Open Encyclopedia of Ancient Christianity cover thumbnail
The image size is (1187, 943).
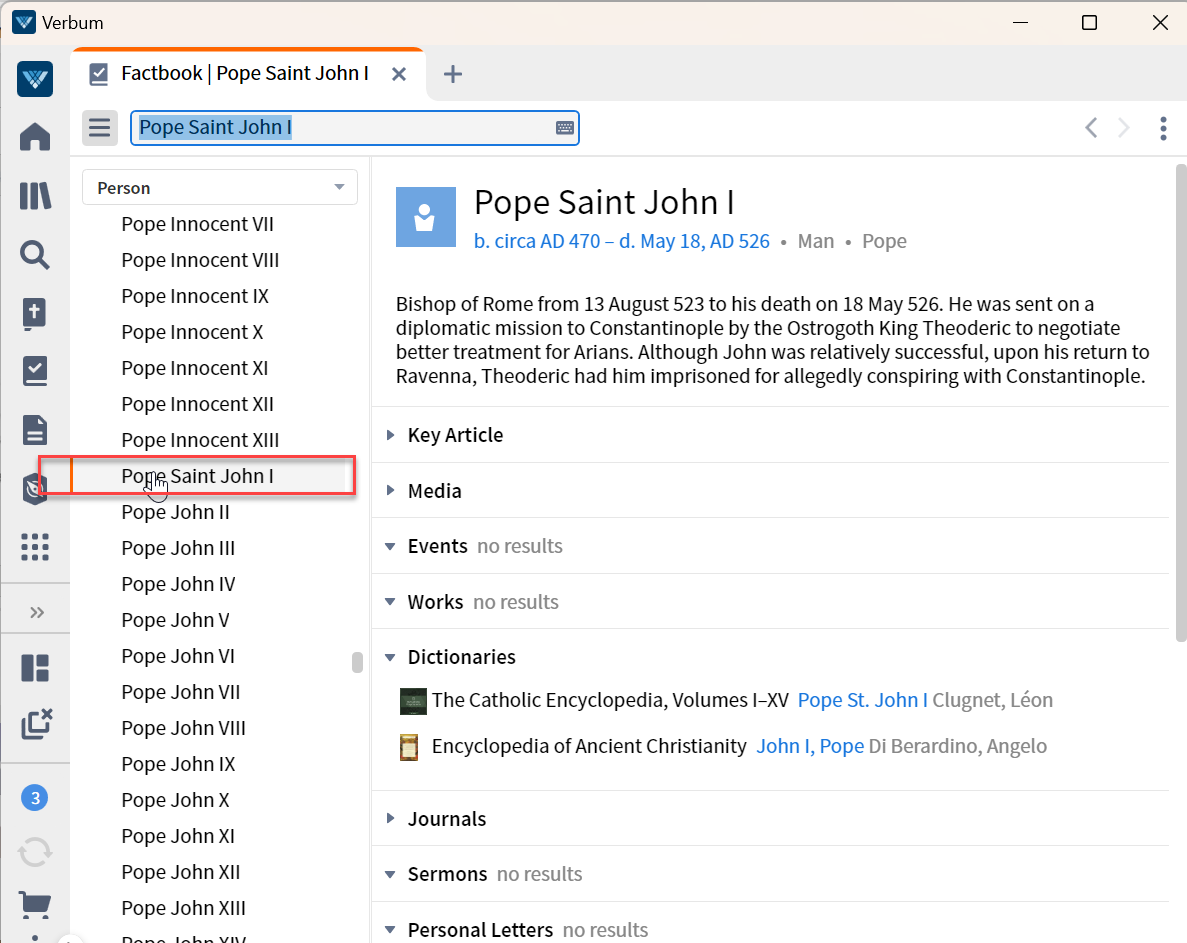(409, 747)
